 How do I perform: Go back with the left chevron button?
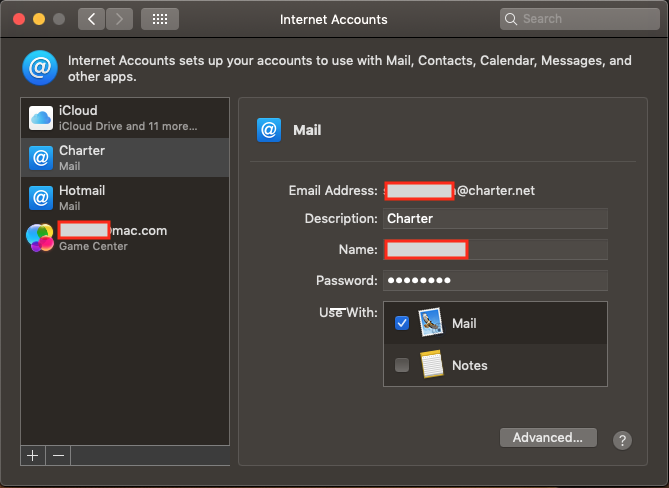point(91,19)
